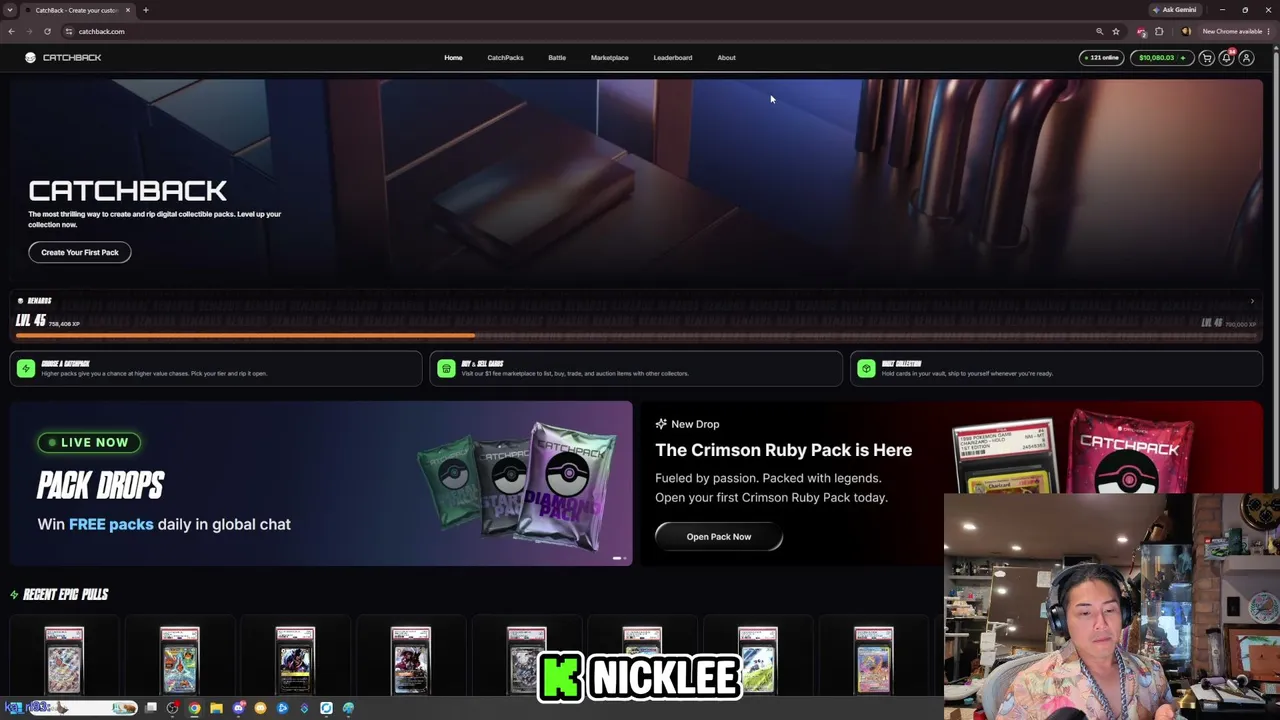Open a new browser tab

pyautogui.click(x=145, y=10)
